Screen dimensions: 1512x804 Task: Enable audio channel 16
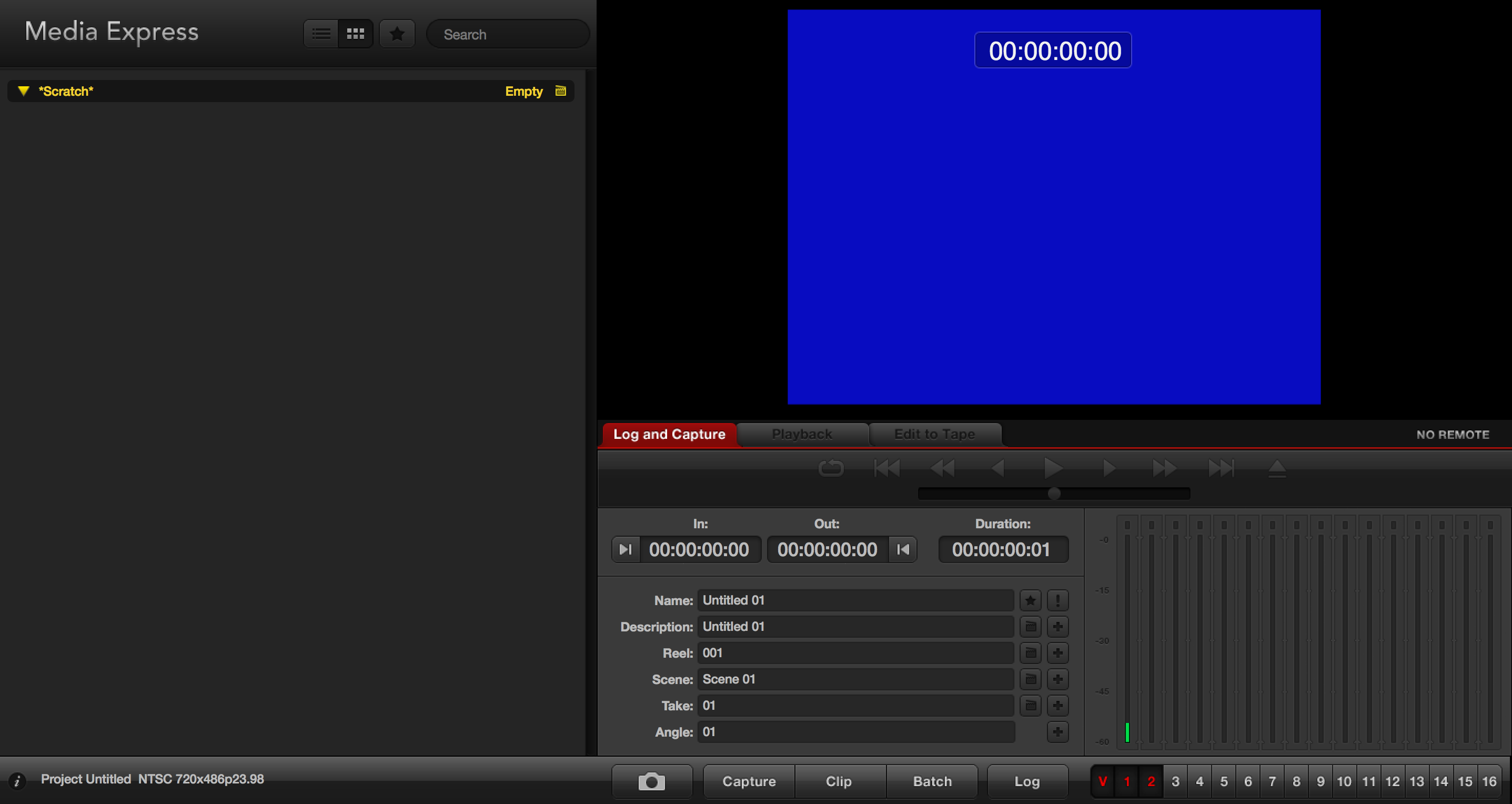click(1489, 782)
